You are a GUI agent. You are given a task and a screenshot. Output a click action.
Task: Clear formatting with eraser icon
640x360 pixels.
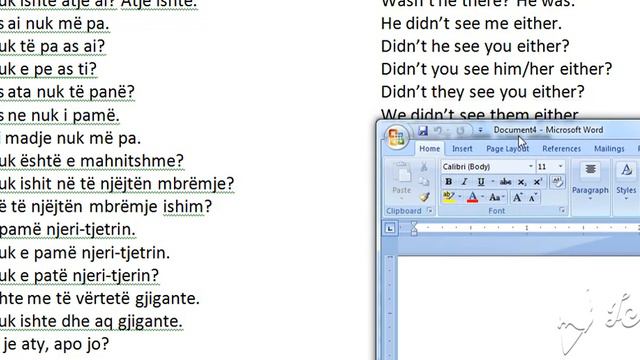coord(557,181)
